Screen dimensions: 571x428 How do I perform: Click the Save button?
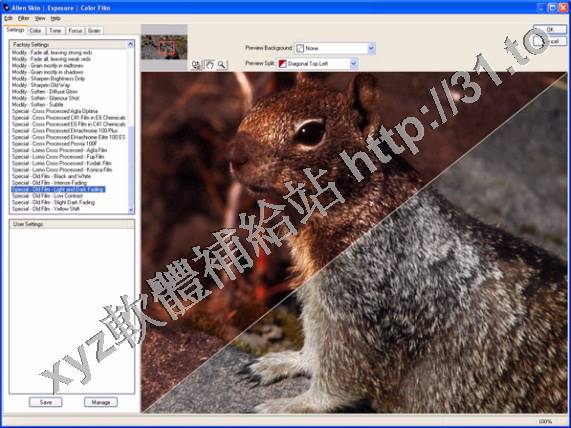46,402
